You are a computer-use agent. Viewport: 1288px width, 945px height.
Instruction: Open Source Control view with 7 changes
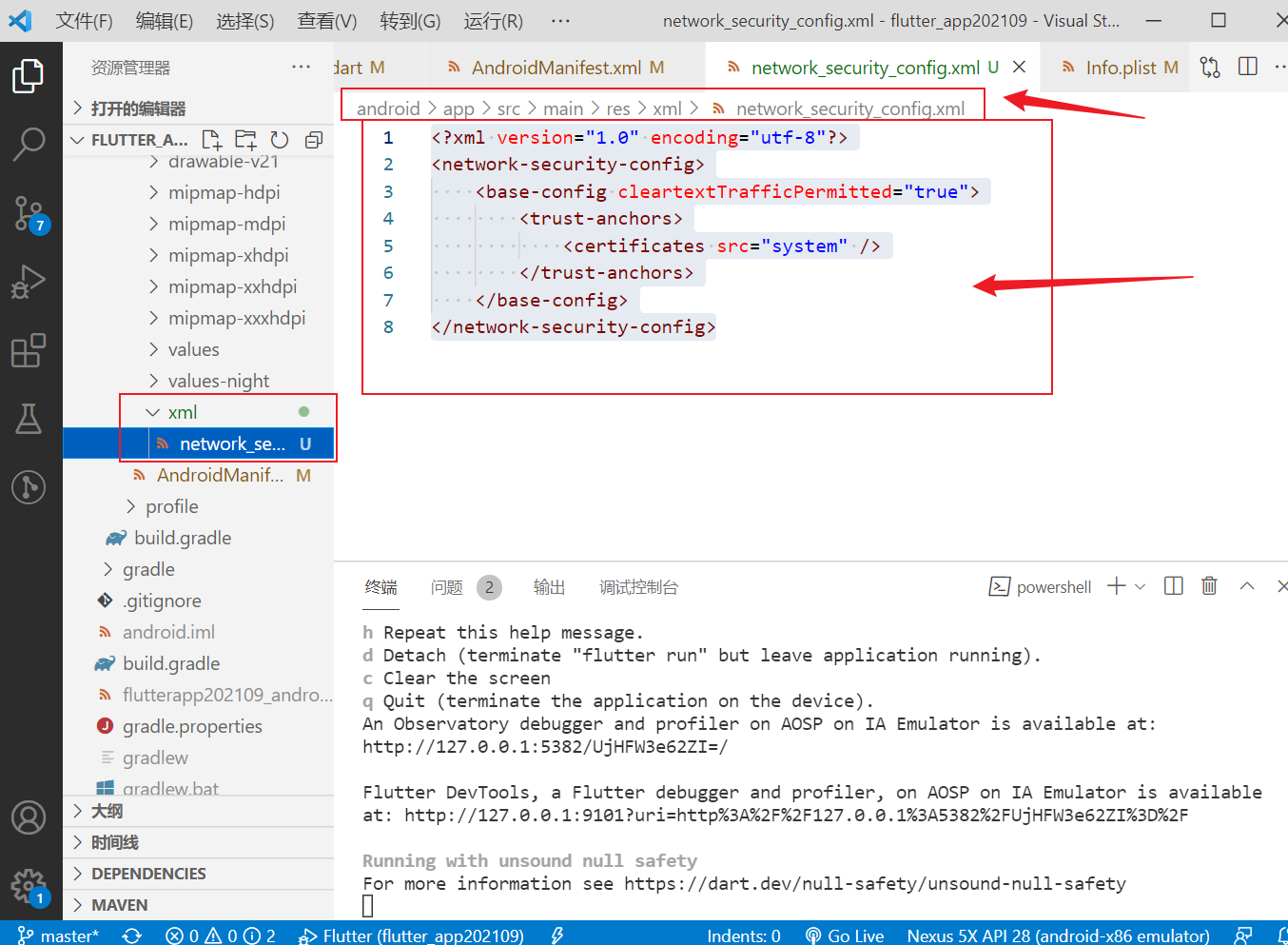coord(29,214)
